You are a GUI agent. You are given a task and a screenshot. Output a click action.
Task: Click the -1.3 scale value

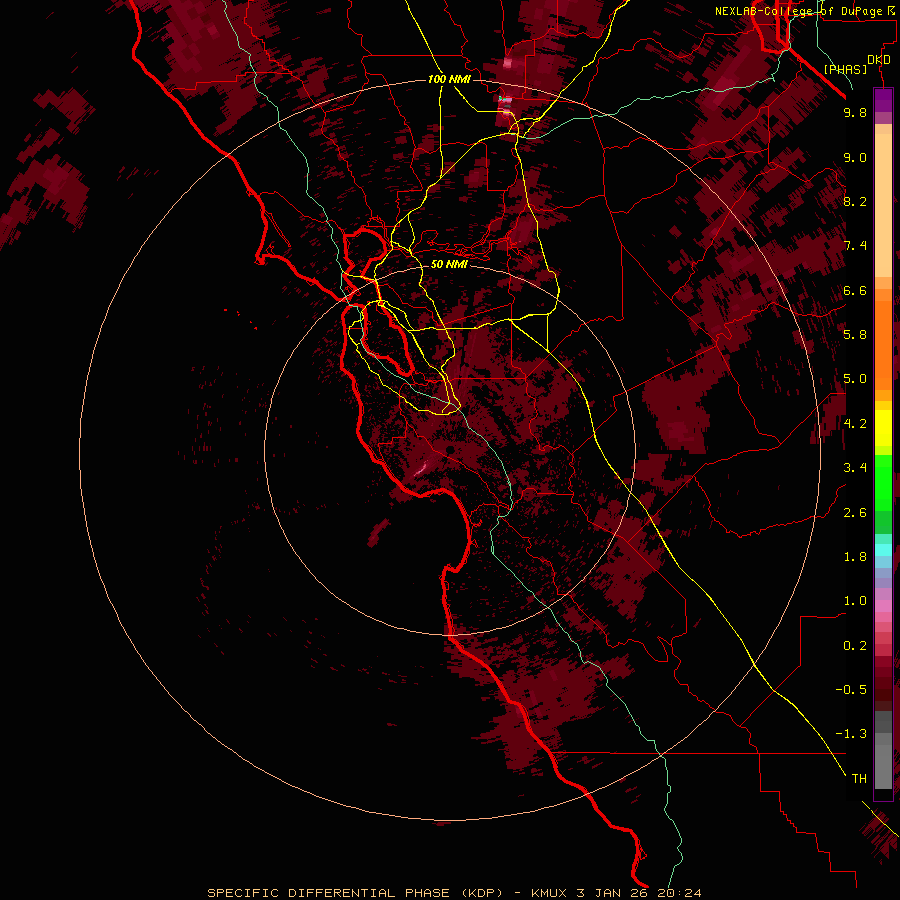tap(852, 734)
